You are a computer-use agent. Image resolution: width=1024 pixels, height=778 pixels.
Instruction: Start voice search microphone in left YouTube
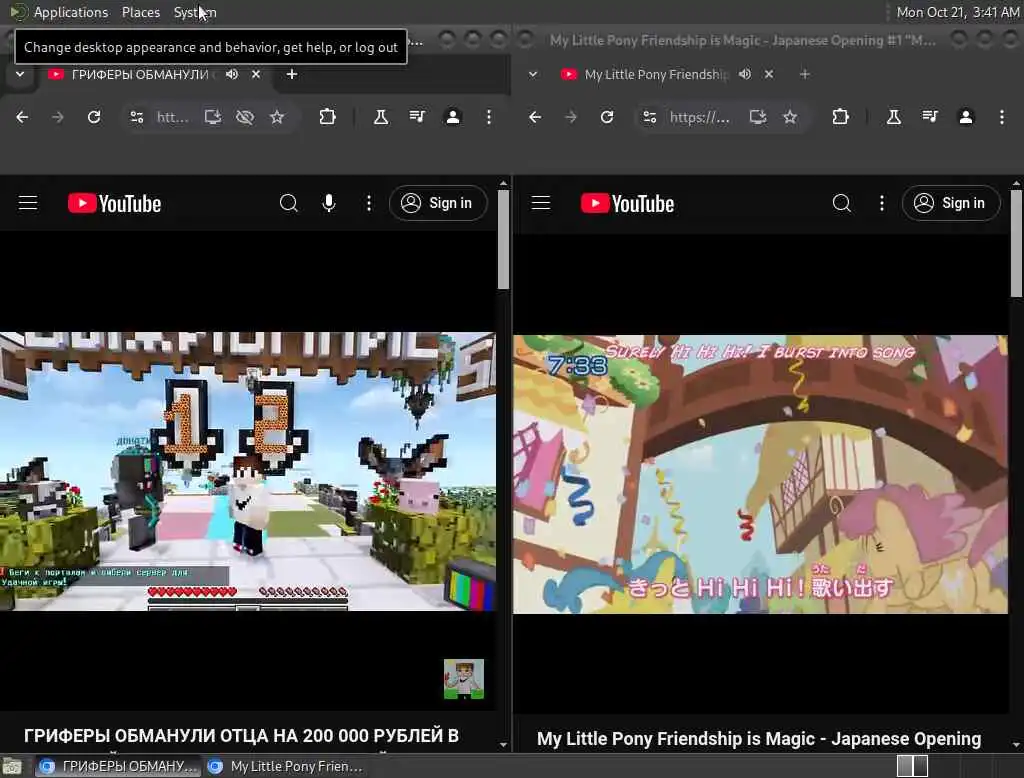tap(329, 203)
